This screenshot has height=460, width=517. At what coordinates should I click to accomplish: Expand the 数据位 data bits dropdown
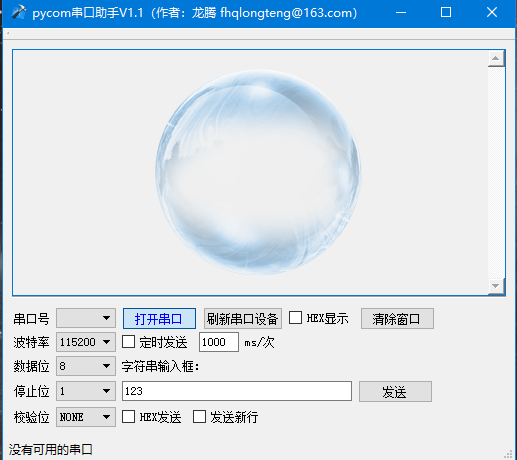(86, 366)
